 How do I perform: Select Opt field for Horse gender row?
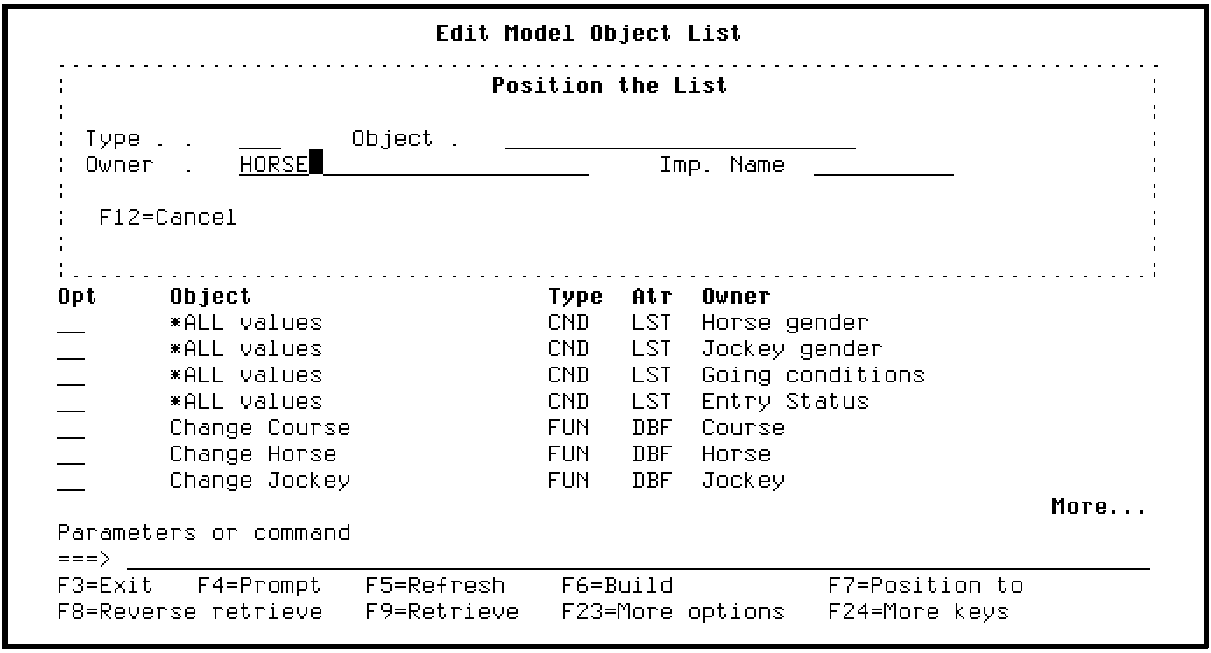coord(71,324)
